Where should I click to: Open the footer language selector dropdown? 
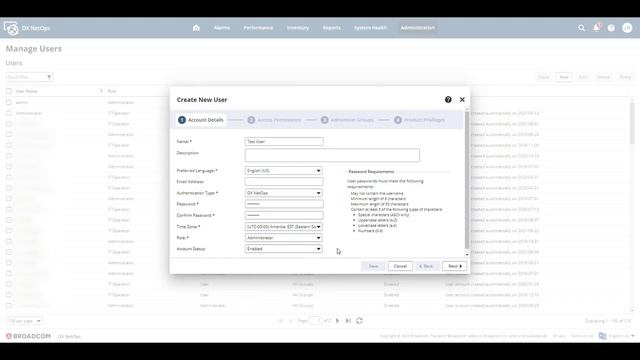click(622, 336)
